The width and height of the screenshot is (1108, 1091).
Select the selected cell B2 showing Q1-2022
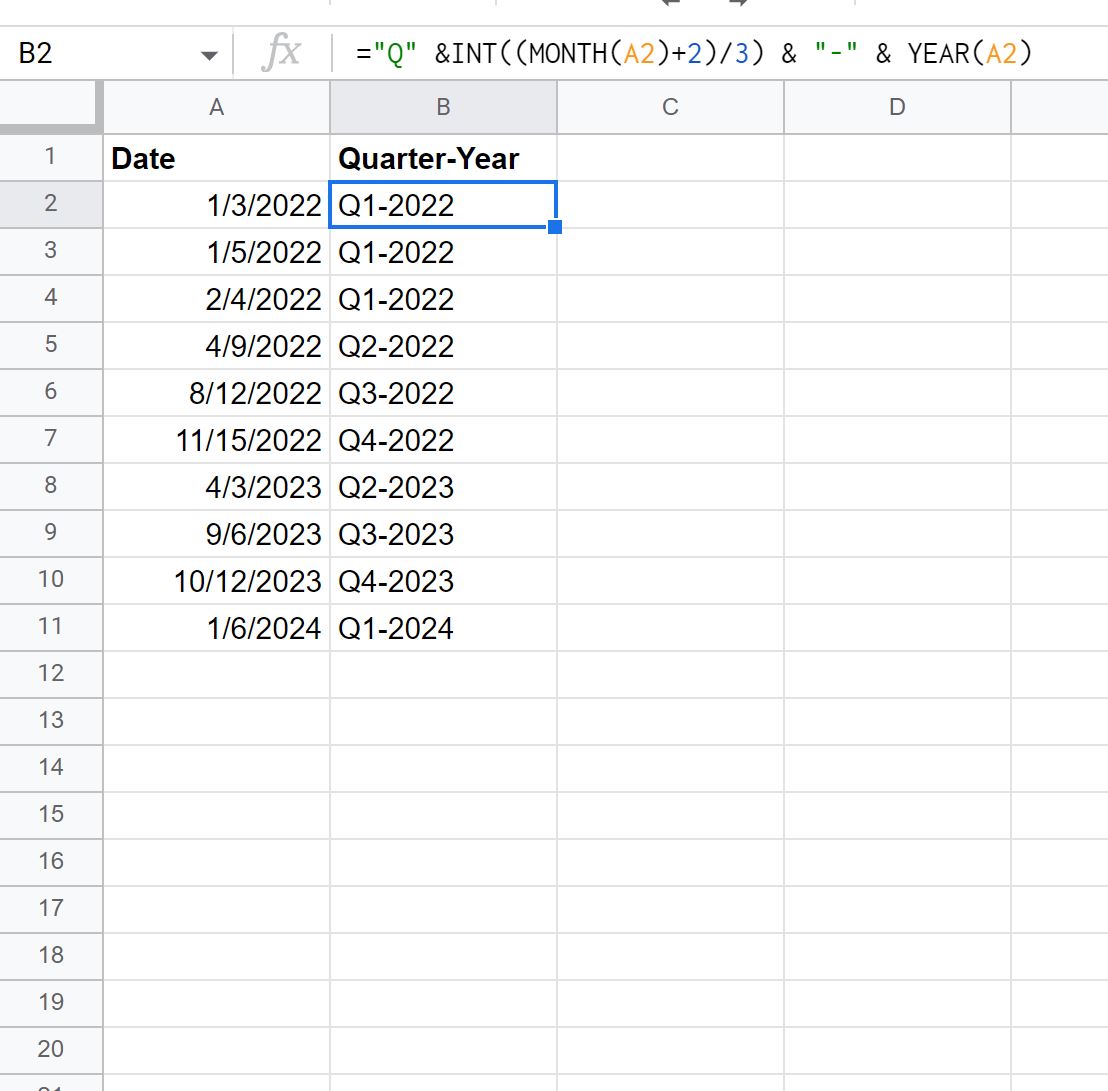pyautogui.click(x=443, y=205)
